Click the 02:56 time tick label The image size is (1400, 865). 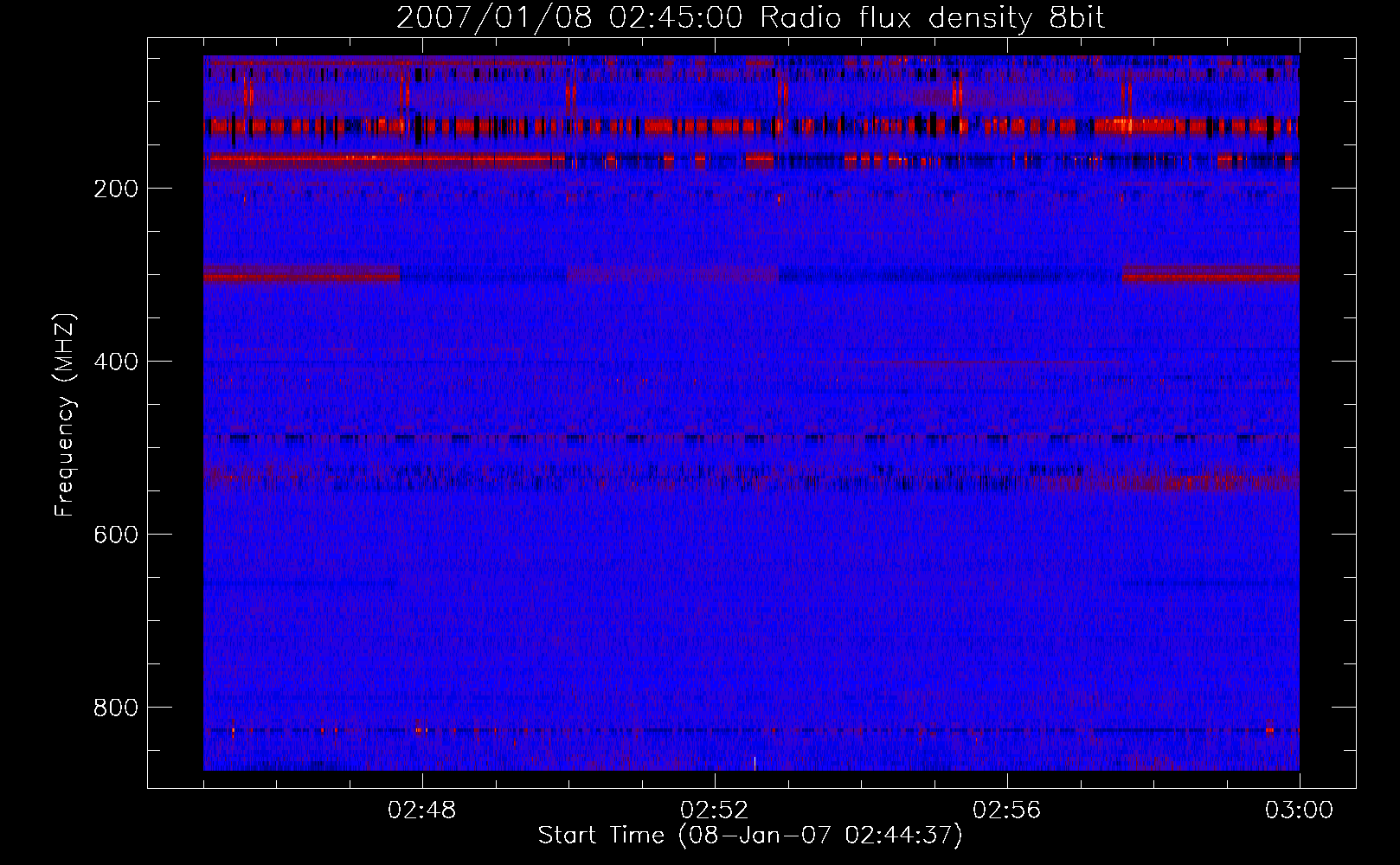click(1007, 811)
